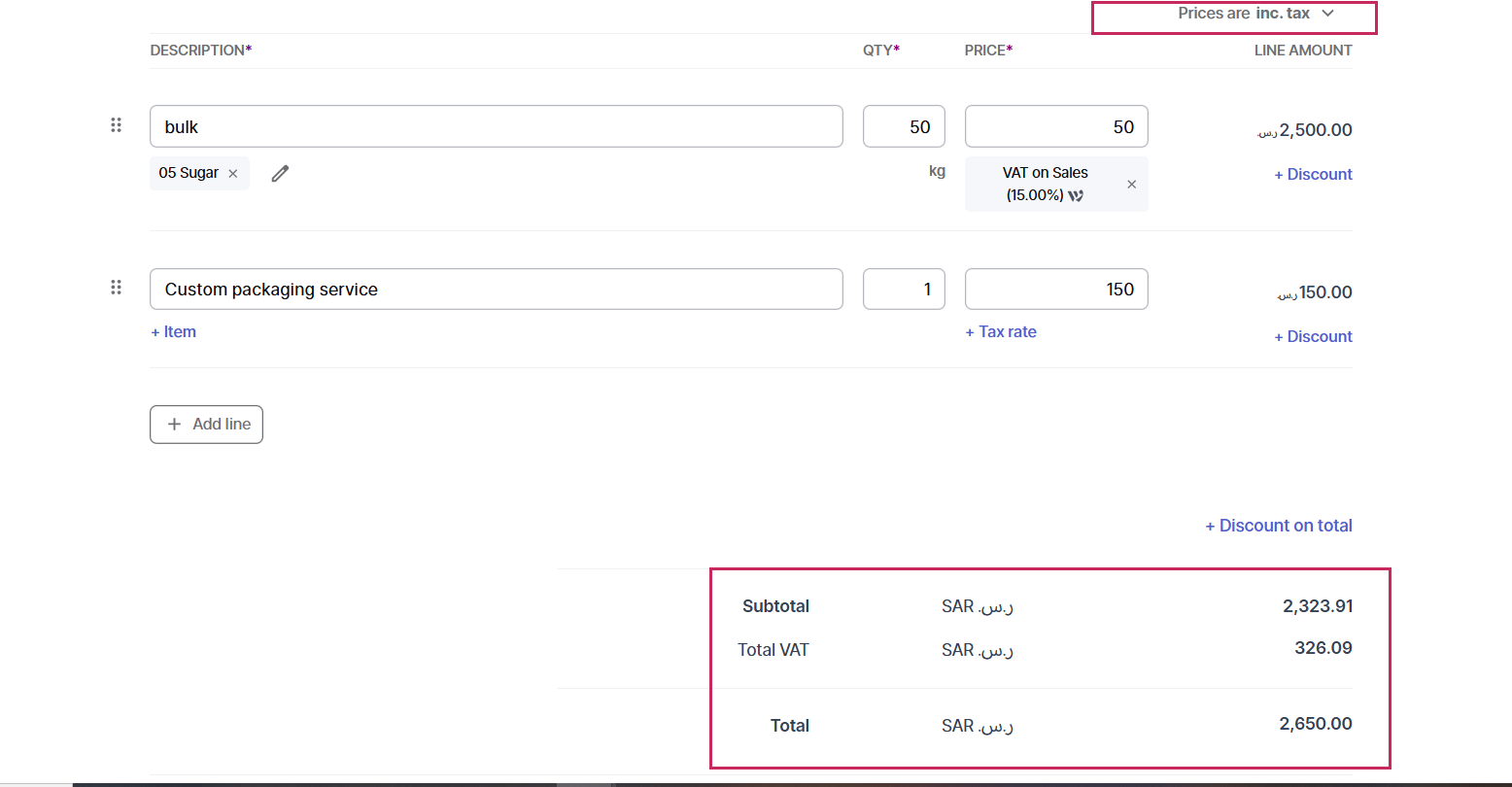Add a discount to the 150.00 line
The width and height of the screenshot is (1512, 787).
1313,337
